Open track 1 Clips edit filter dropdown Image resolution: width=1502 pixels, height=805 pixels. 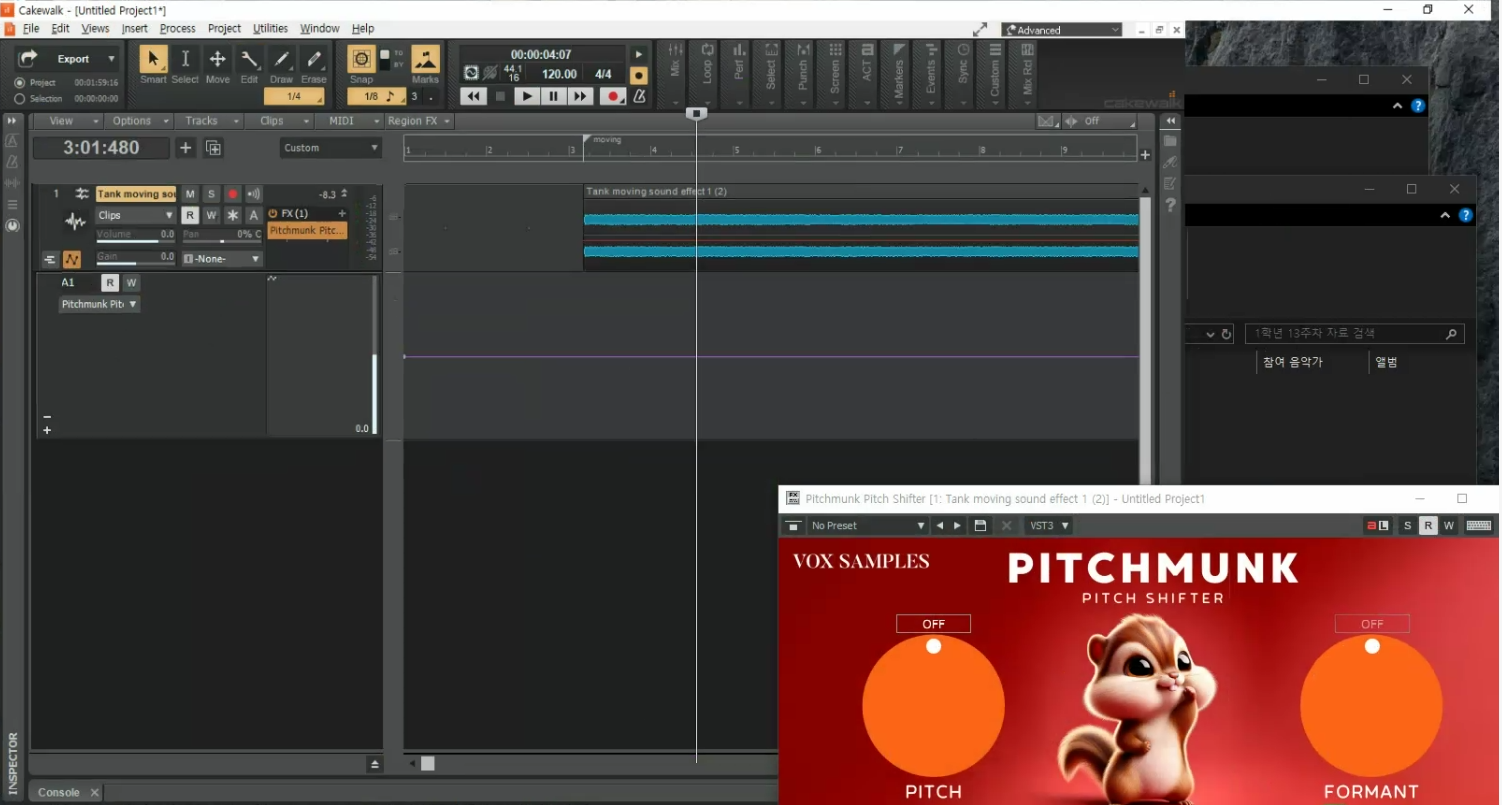136,215
